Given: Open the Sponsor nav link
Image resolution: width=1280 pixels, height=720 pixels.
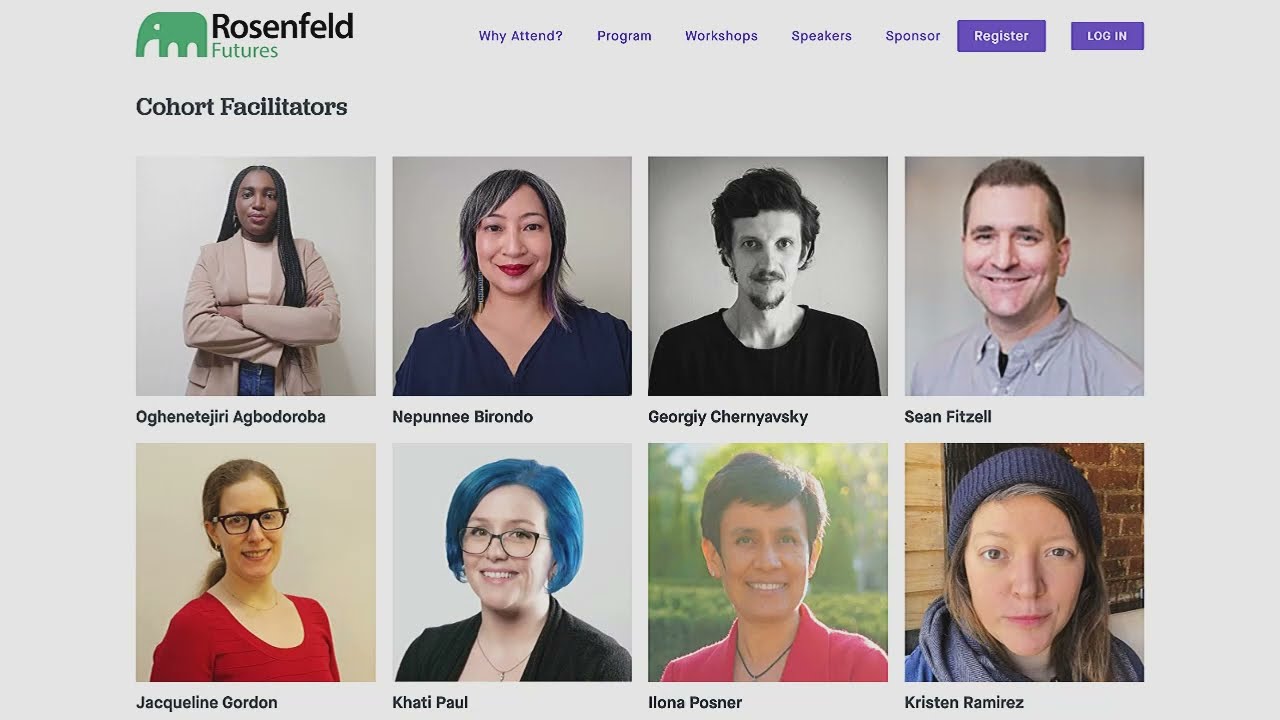Looking at the screenshot, I should 913,36.
